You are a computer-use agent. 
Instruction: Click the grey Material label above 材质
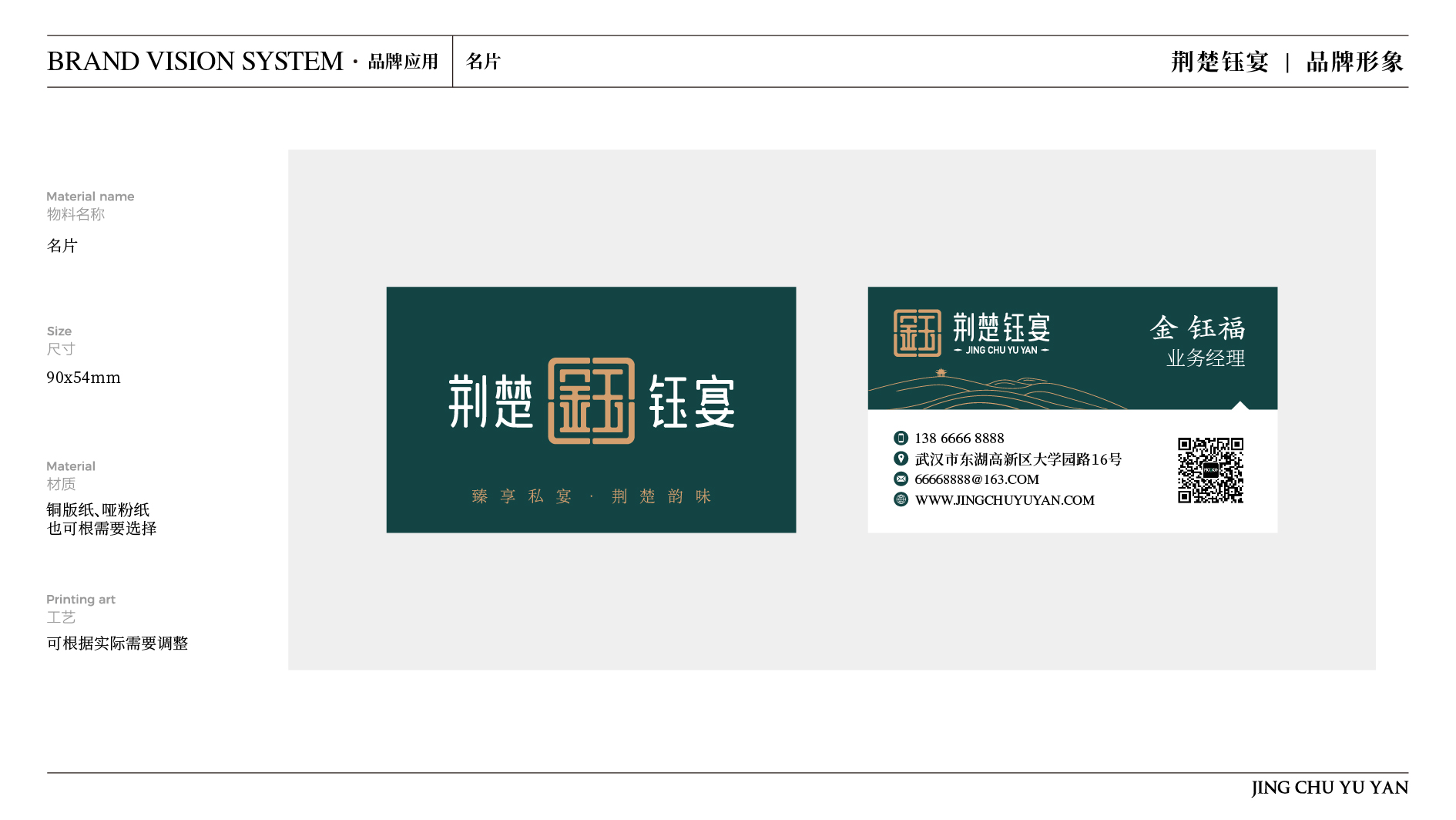71,466
